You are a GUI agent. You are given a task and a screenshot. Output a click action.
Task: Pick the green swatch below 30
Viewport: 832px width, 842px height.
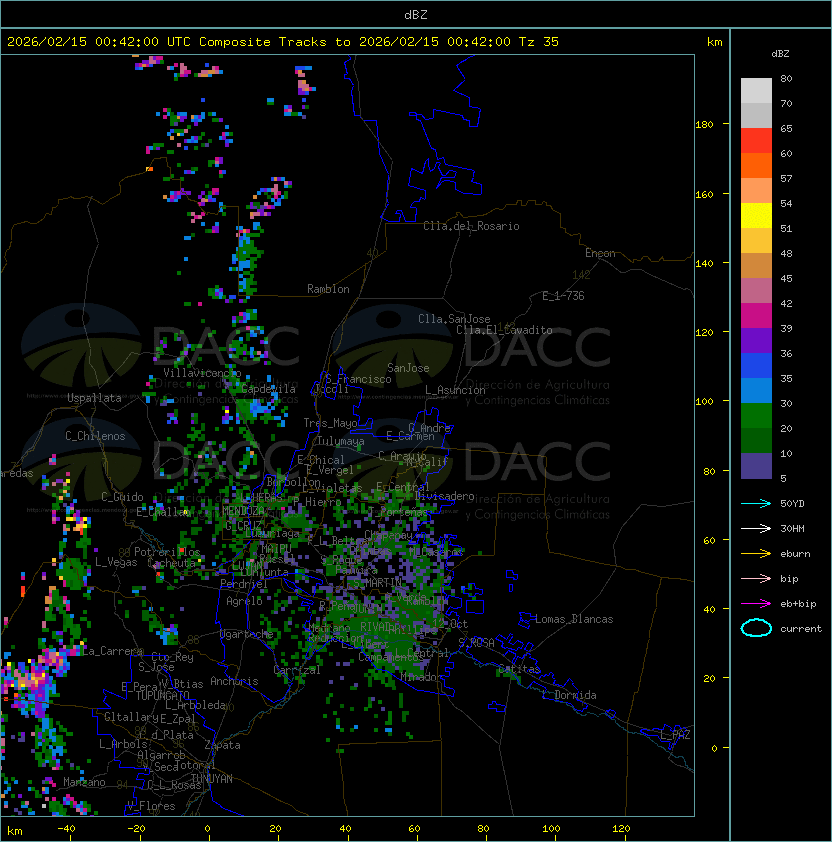(756, 416)
